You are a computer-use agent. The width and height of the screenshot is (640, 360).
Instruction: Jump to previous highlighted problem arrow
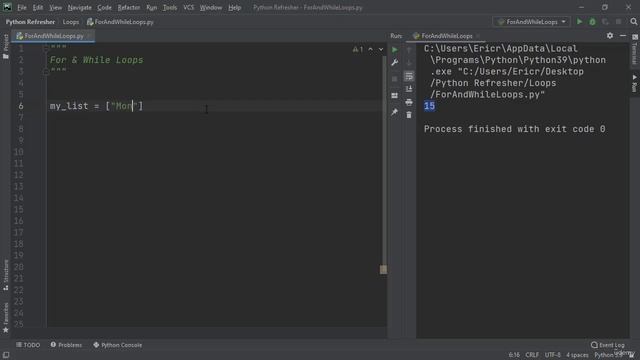[x=371, y=49]
